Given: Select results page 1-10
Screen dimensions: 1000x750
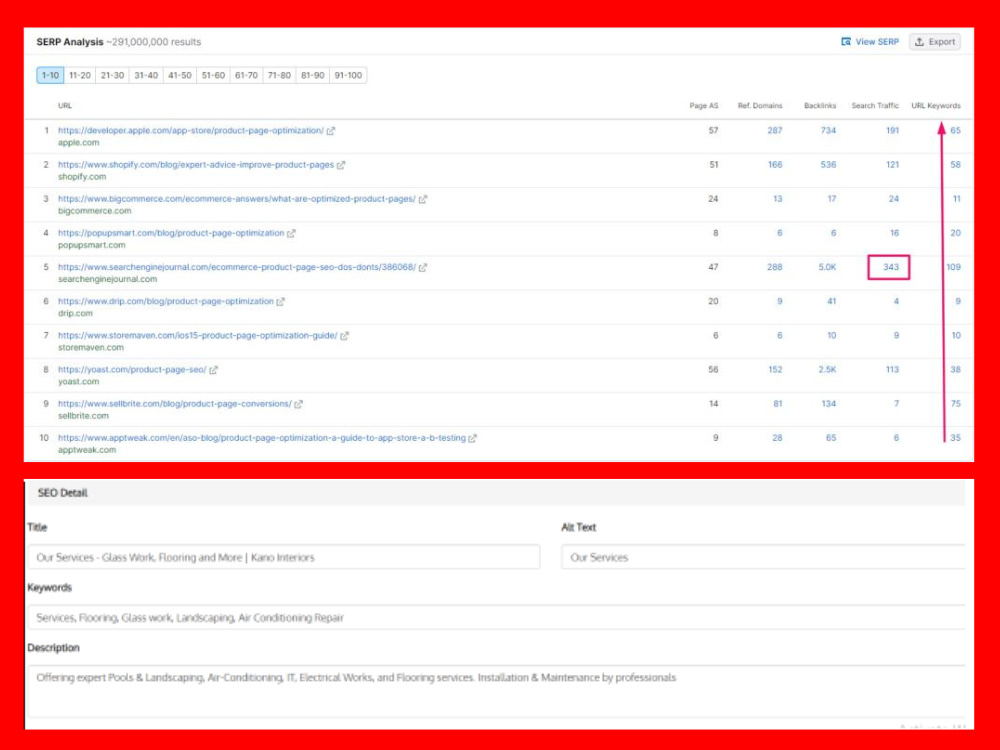Looking at the screenshot, I should click(x=50, y=75).
